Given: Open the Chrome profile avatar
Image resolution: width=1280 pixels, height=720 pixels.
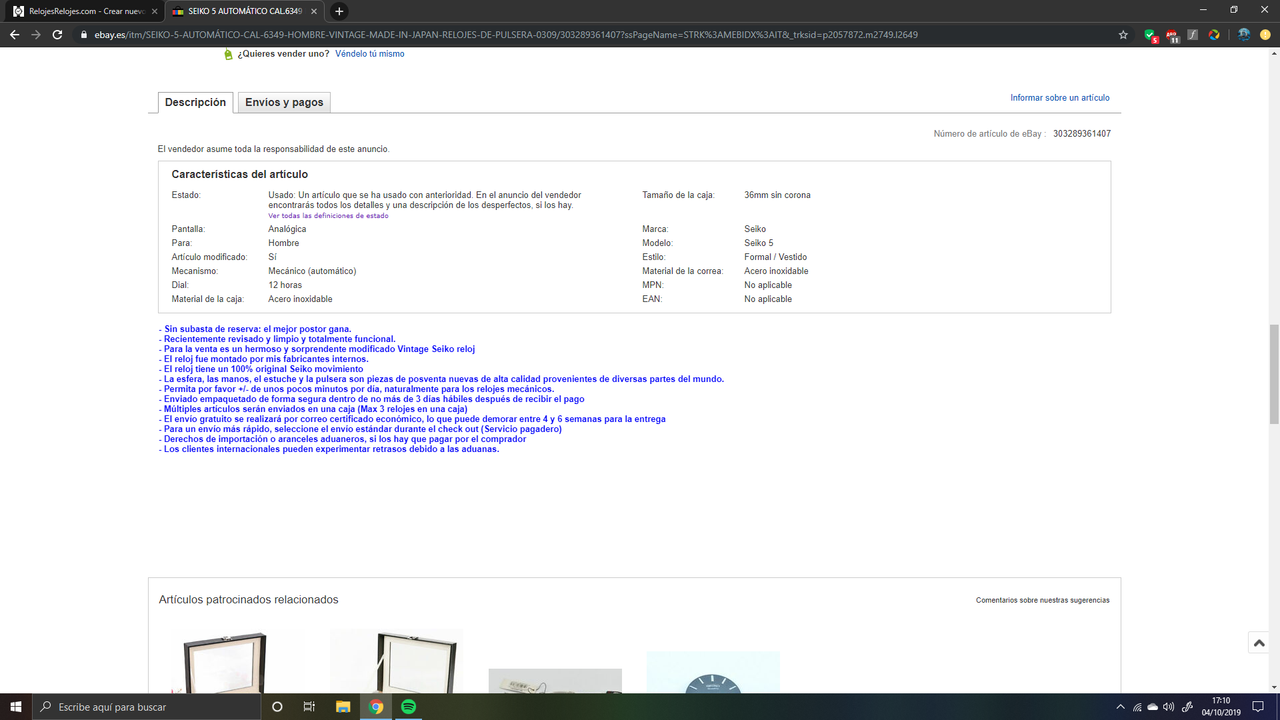Looking at the screenshot, I should 1244,34.
